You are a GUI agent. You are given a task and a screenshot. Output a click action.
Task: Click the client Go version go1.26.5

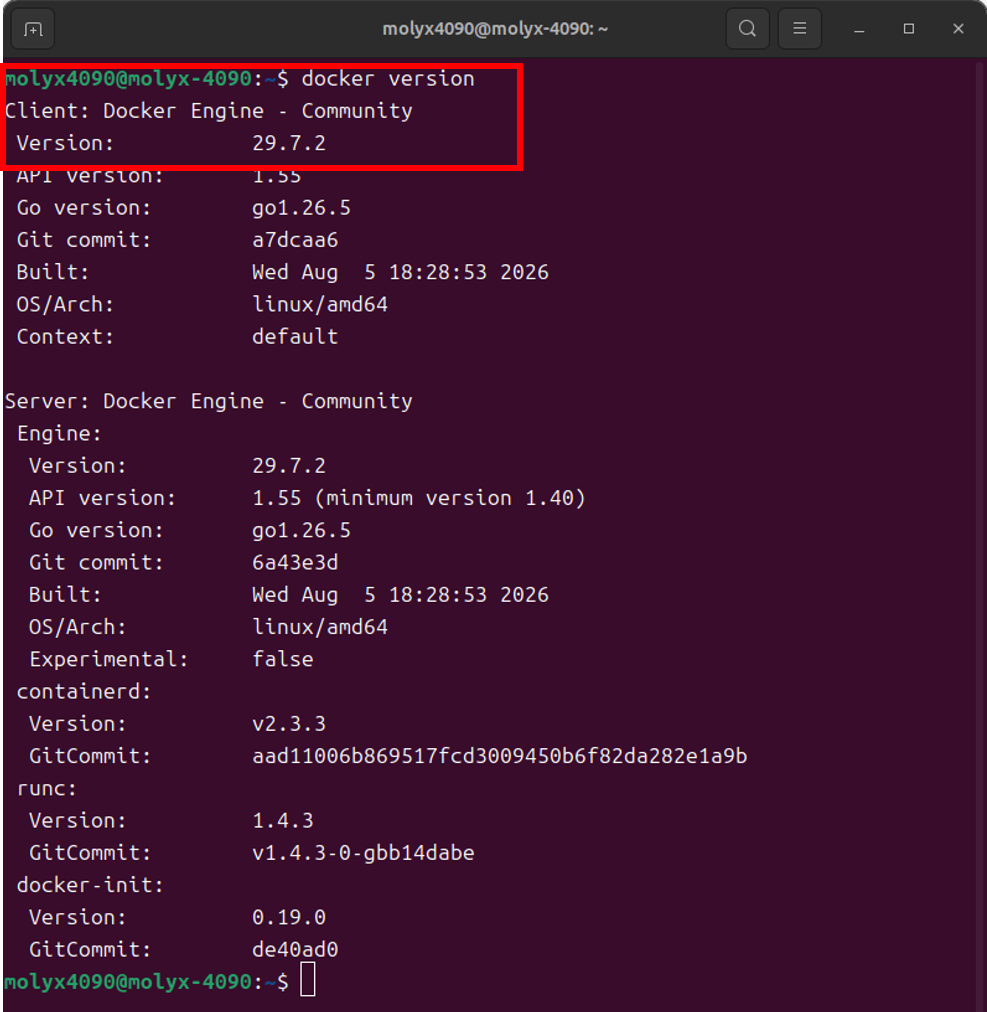tap(301, 208)
